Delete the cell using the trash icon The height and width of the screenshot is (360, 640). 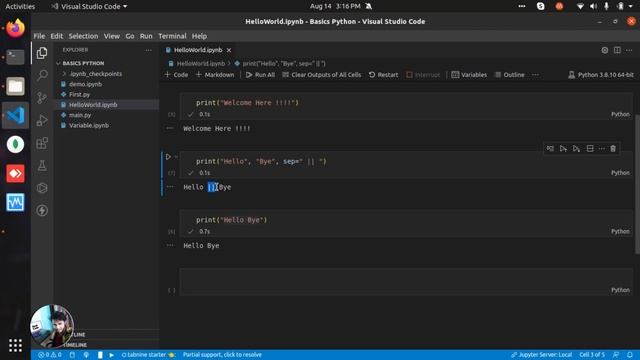click(613, 149)
